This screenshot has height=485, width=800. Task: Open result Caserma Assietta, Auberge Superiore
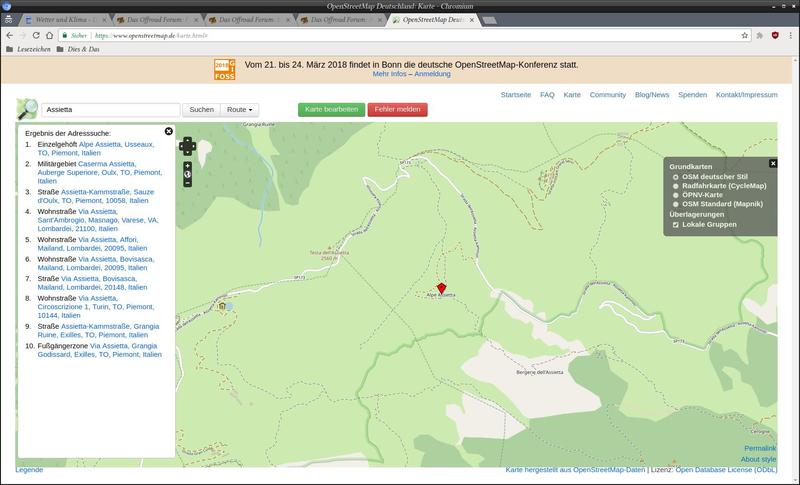pyautogui.click(x=99, y=172)
